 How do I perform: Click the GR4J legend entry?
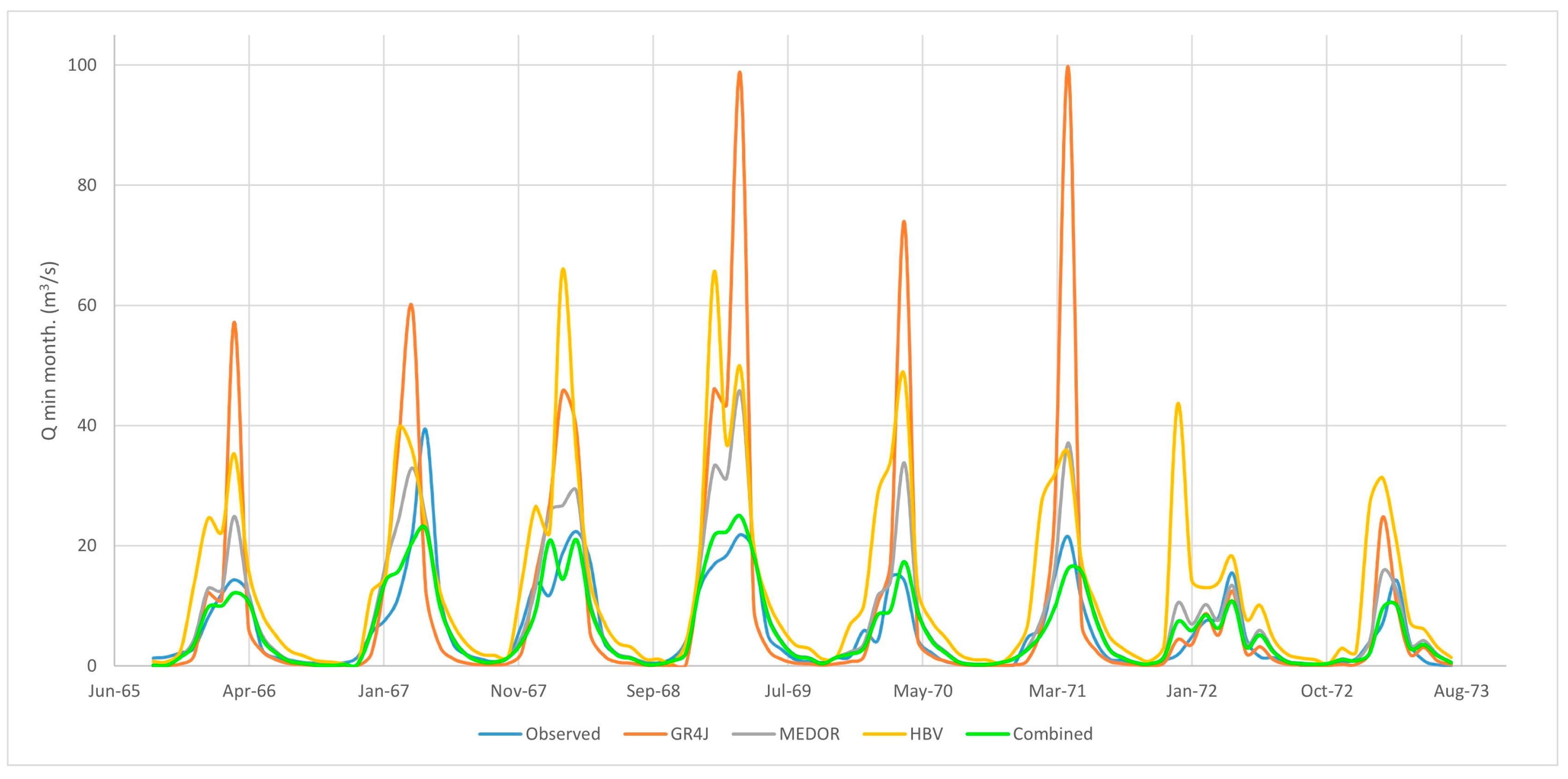(x=689, y=734)
